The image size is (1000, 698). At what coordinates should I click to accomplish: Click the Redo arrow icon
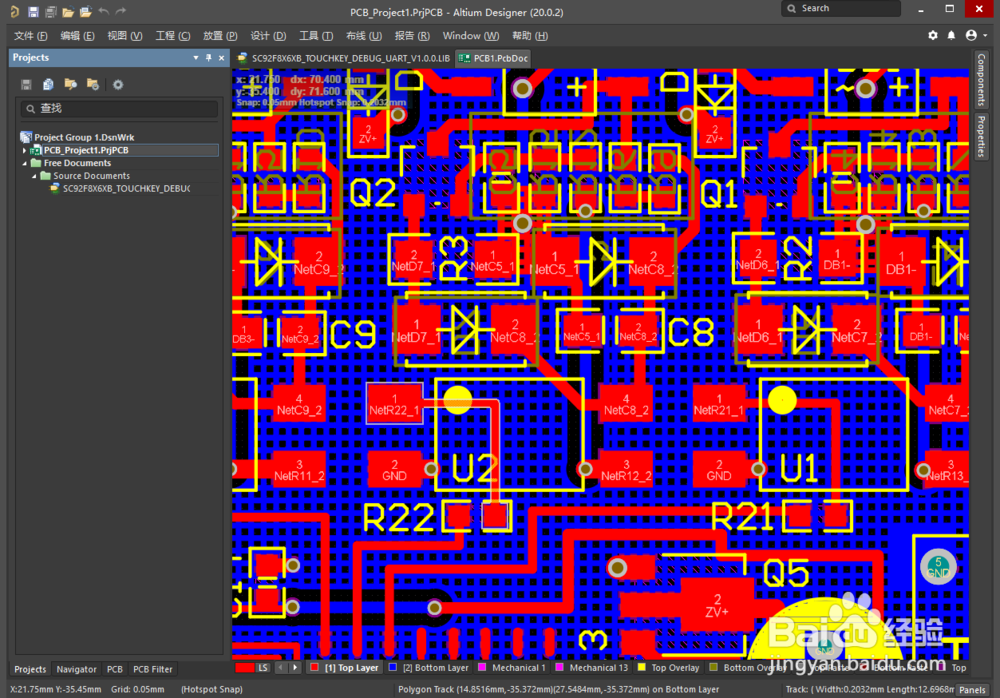pyautogui.click(x=121, y=11)
